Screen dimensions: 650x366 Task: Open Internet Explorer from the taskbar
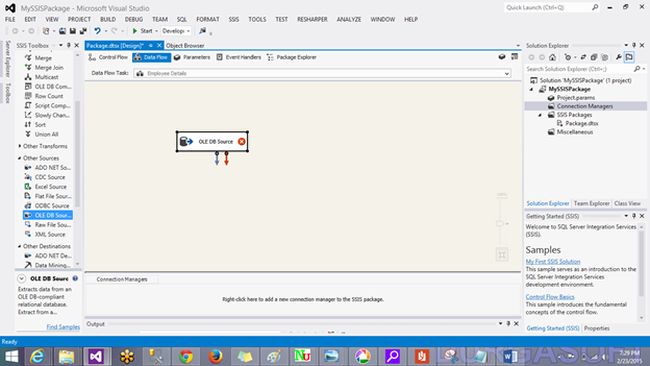(37, 356)
